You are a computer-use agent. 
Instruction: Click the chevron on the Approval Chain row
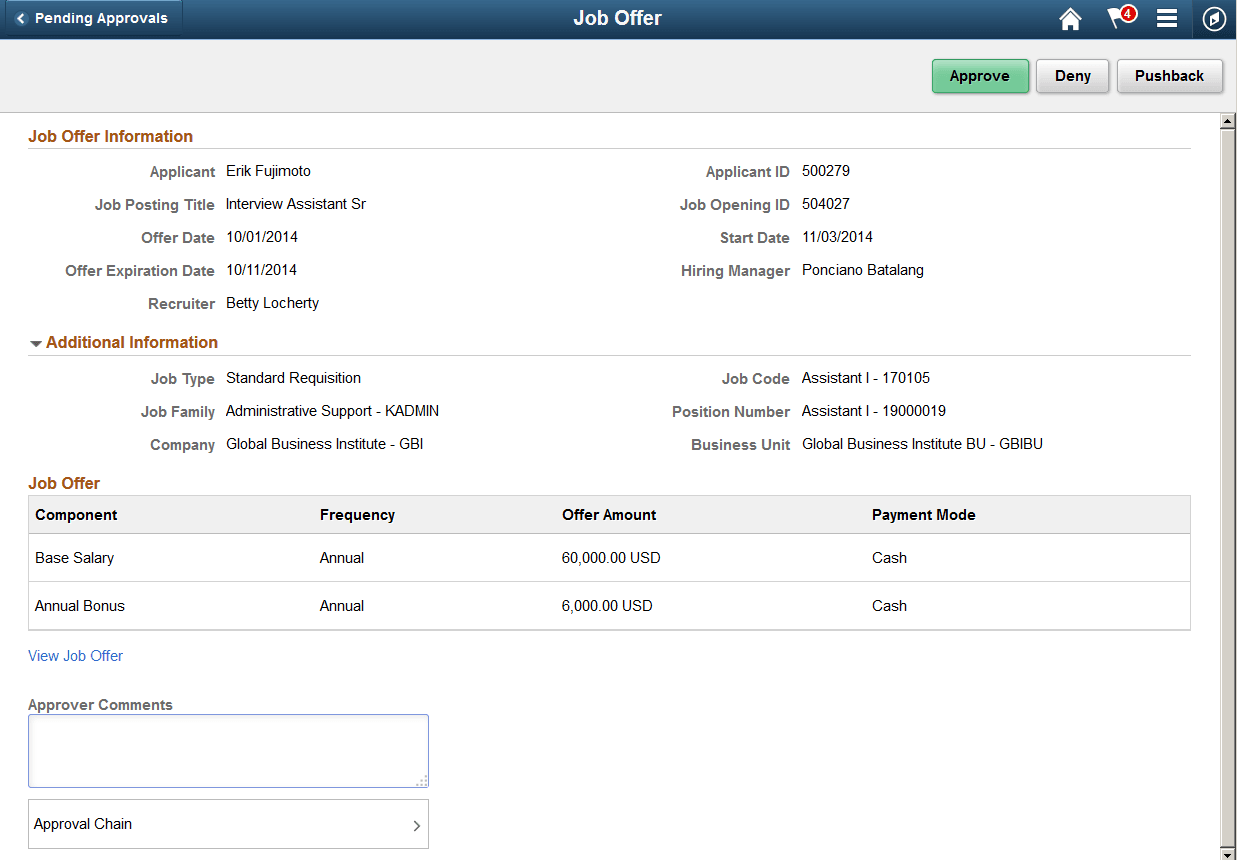click(417, 824)
